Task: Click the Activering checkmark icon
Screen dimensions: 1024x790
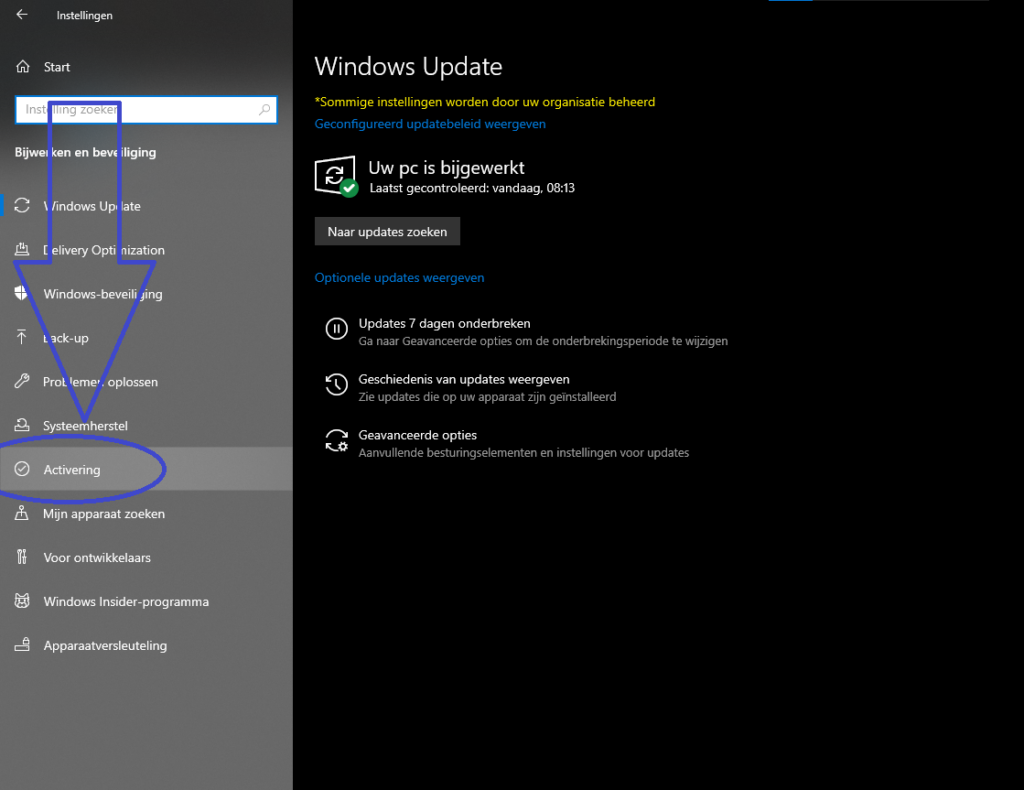Action: [22, 469]
